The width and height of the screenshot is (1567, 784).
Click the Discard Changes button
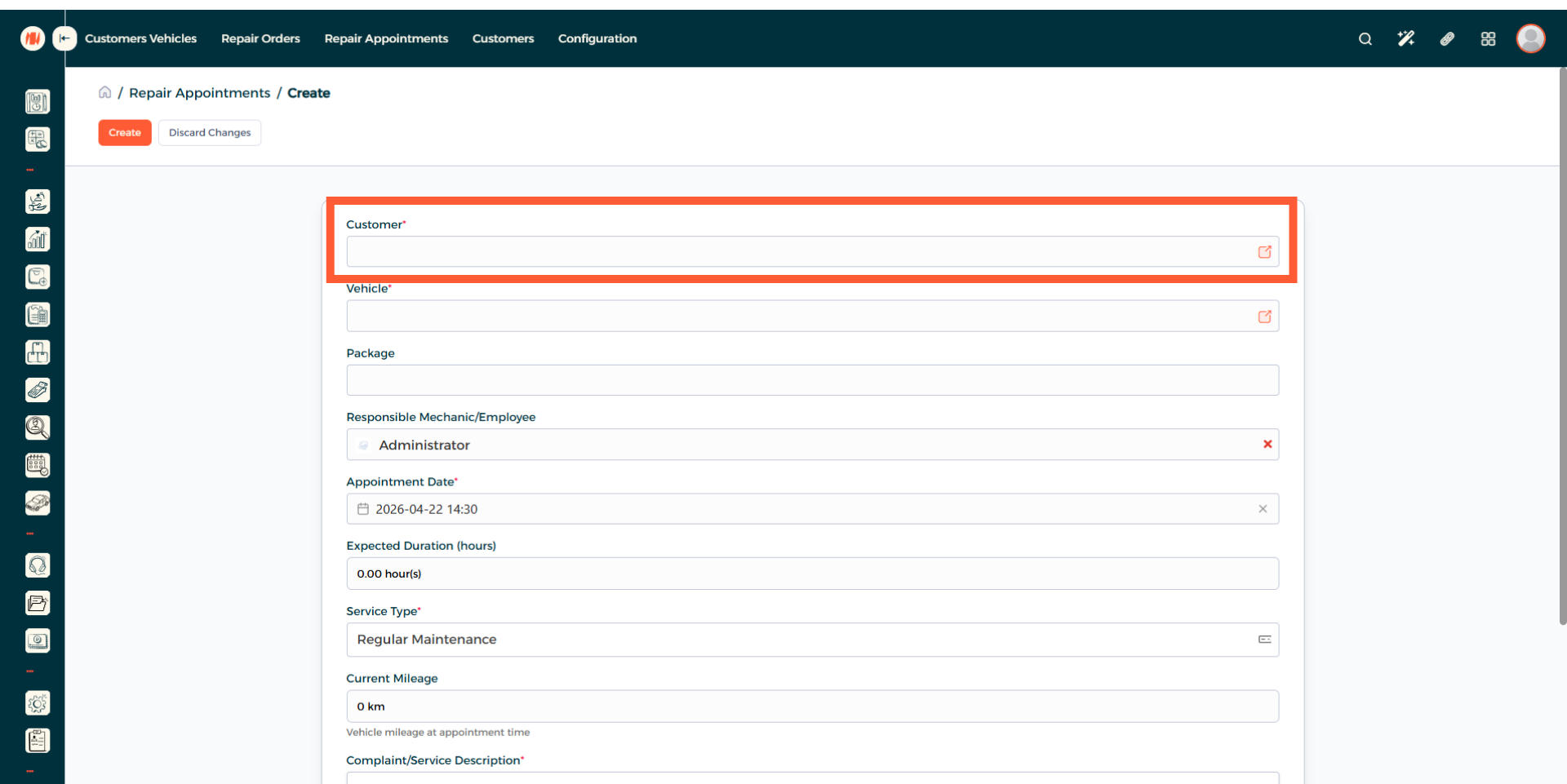[210, 133]
